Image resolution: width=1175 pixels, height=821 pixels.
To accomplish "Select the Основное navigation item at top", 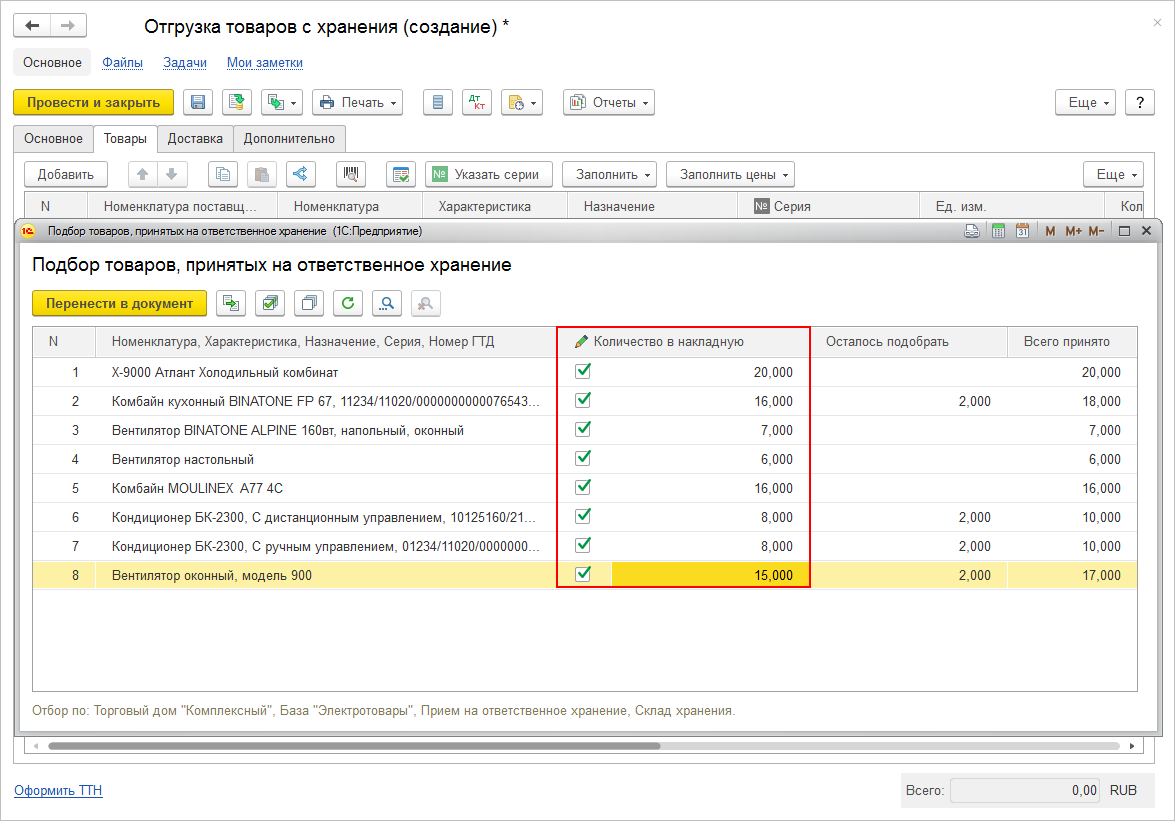I will point(52,63).
